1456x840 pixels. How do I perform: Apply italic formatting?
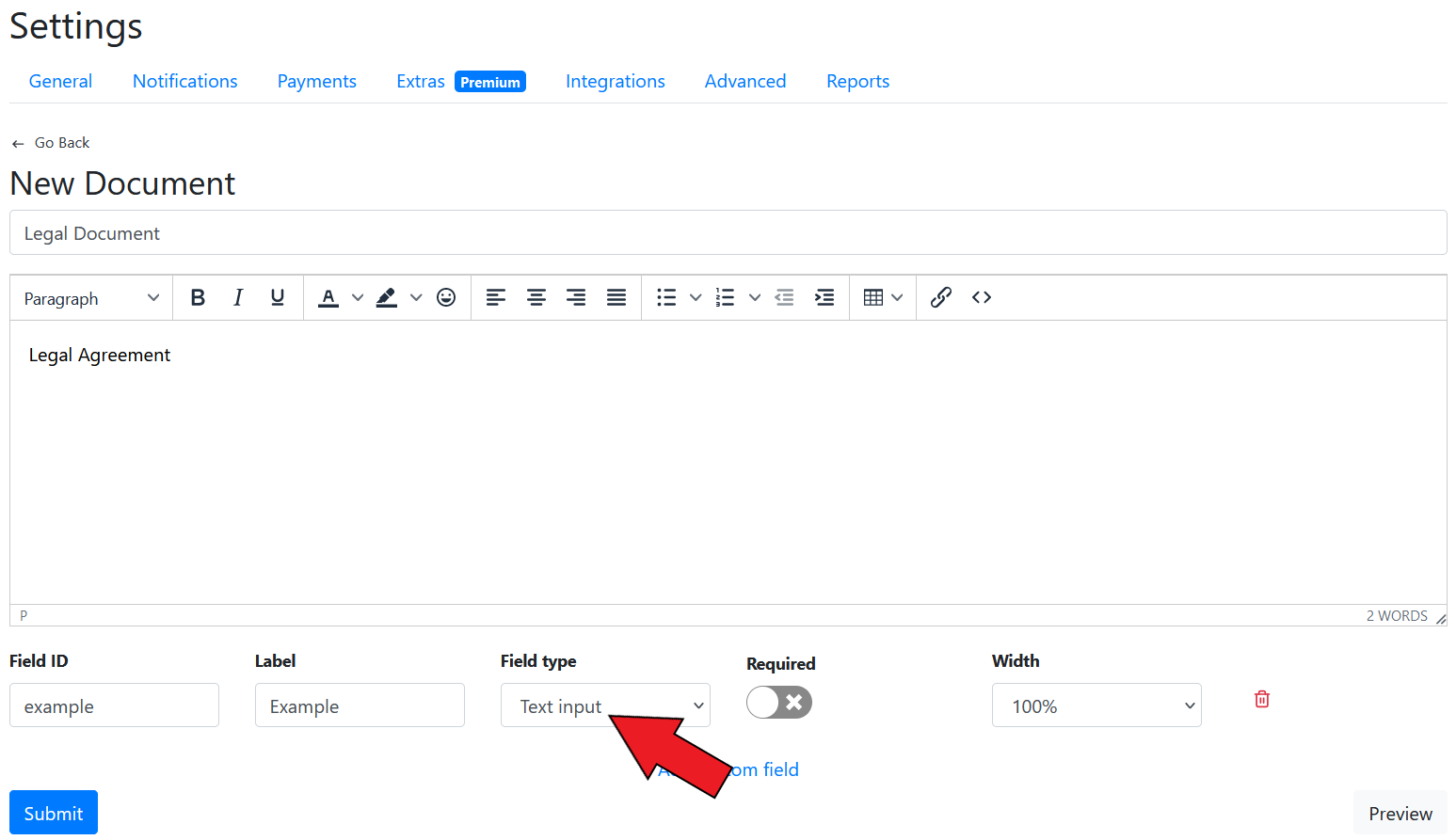coord(238,298)
